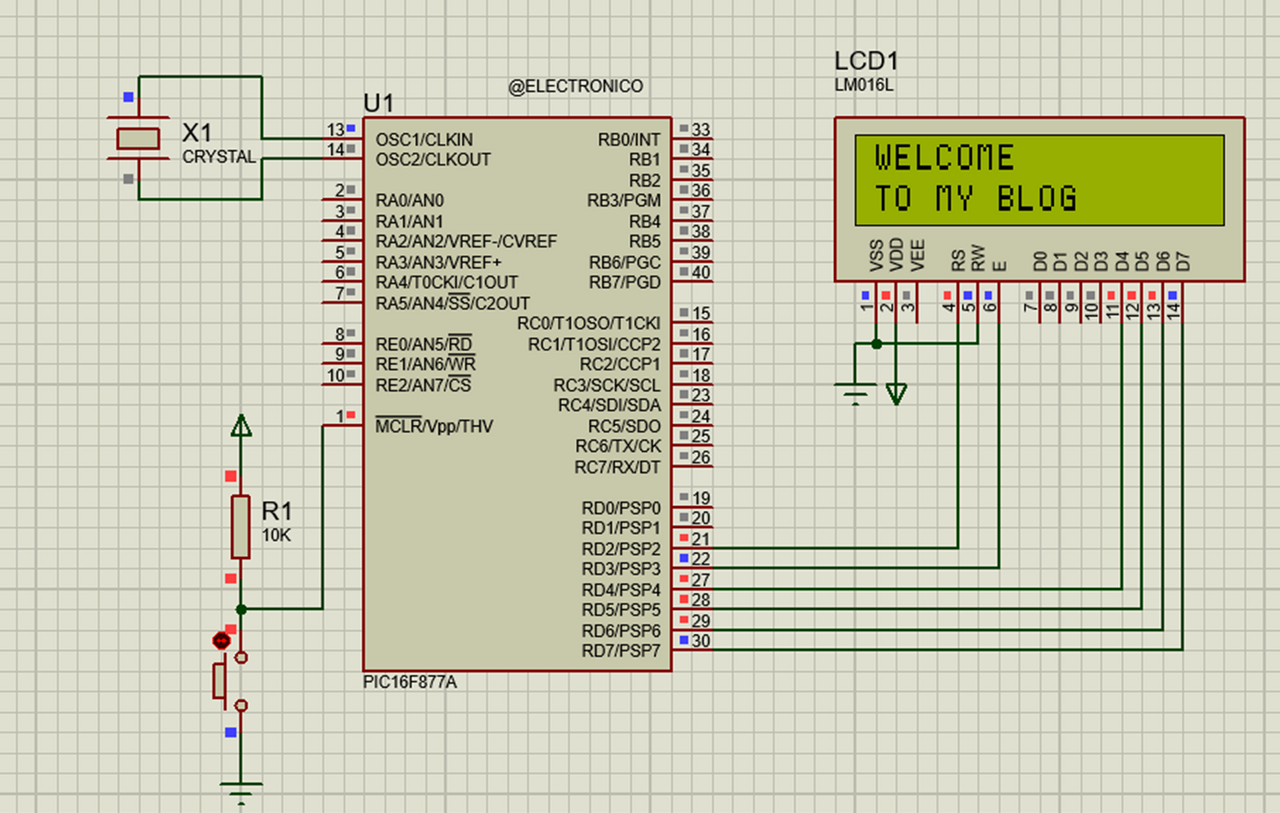Select the X1 crystal symbol
The image size is (1280, 813).
point(138,139)
